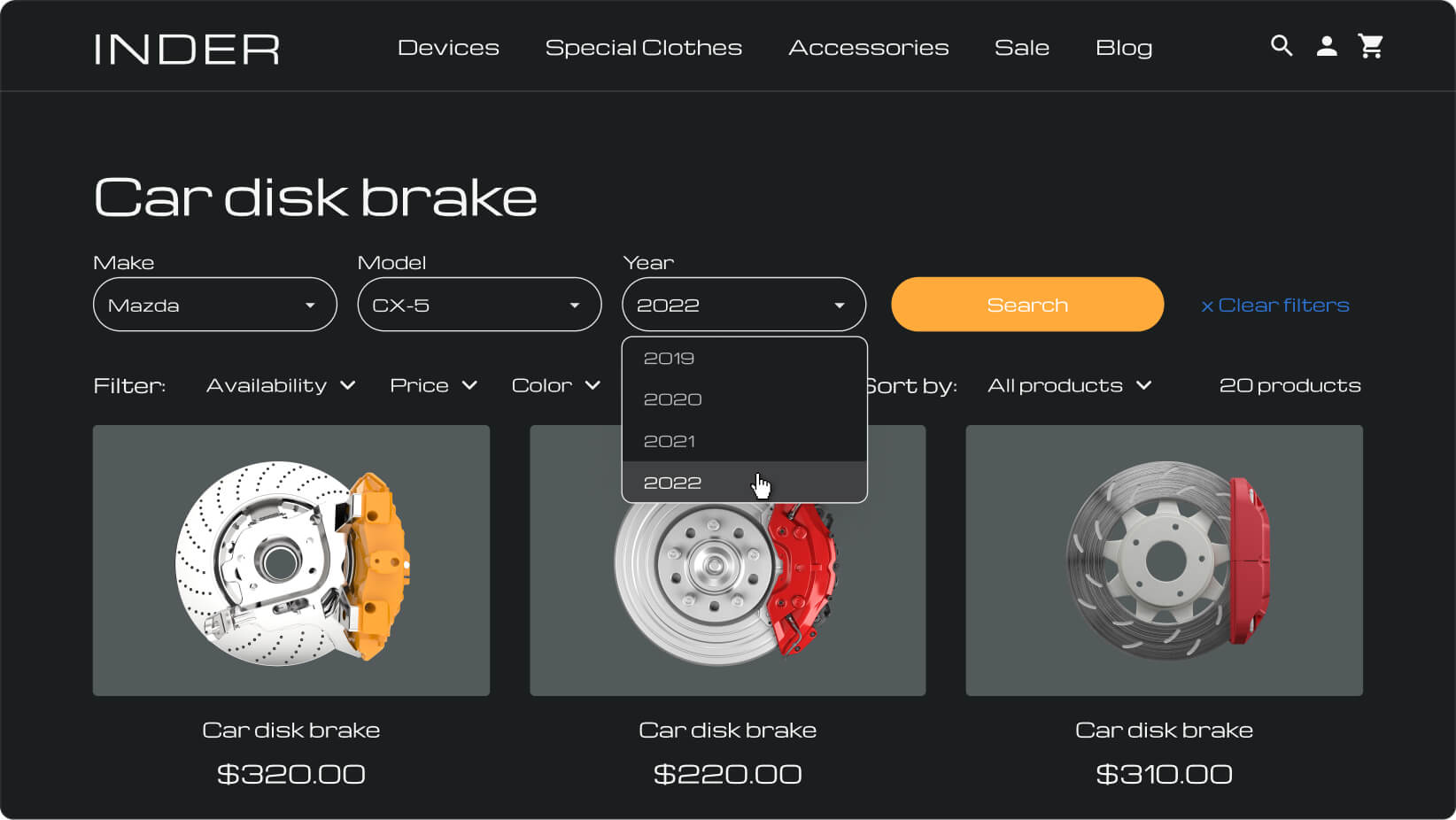Expand the Color filter

tap(555, 386)
